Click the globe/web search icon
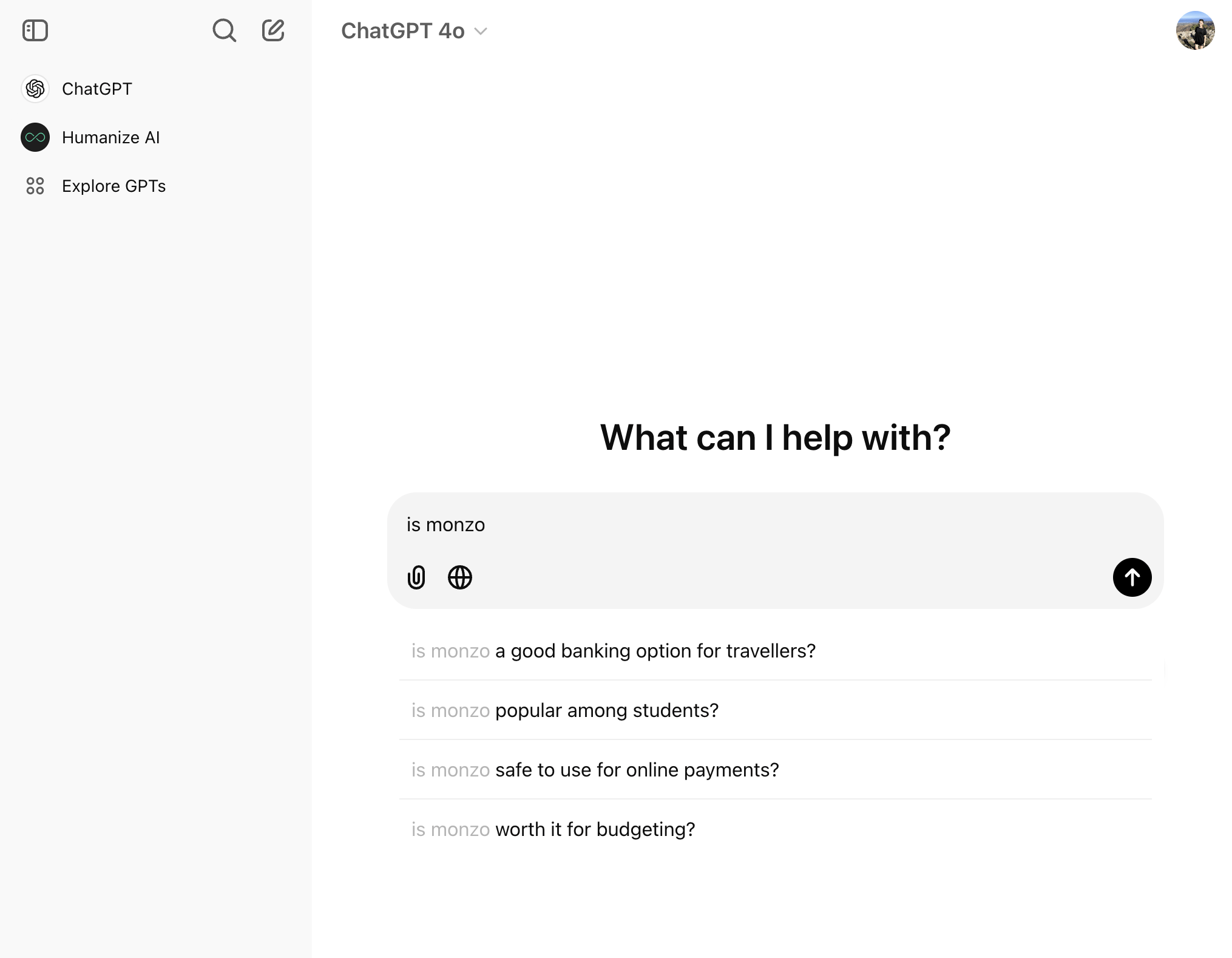This screenshot has height=958, width=1232. click(460, 577)
